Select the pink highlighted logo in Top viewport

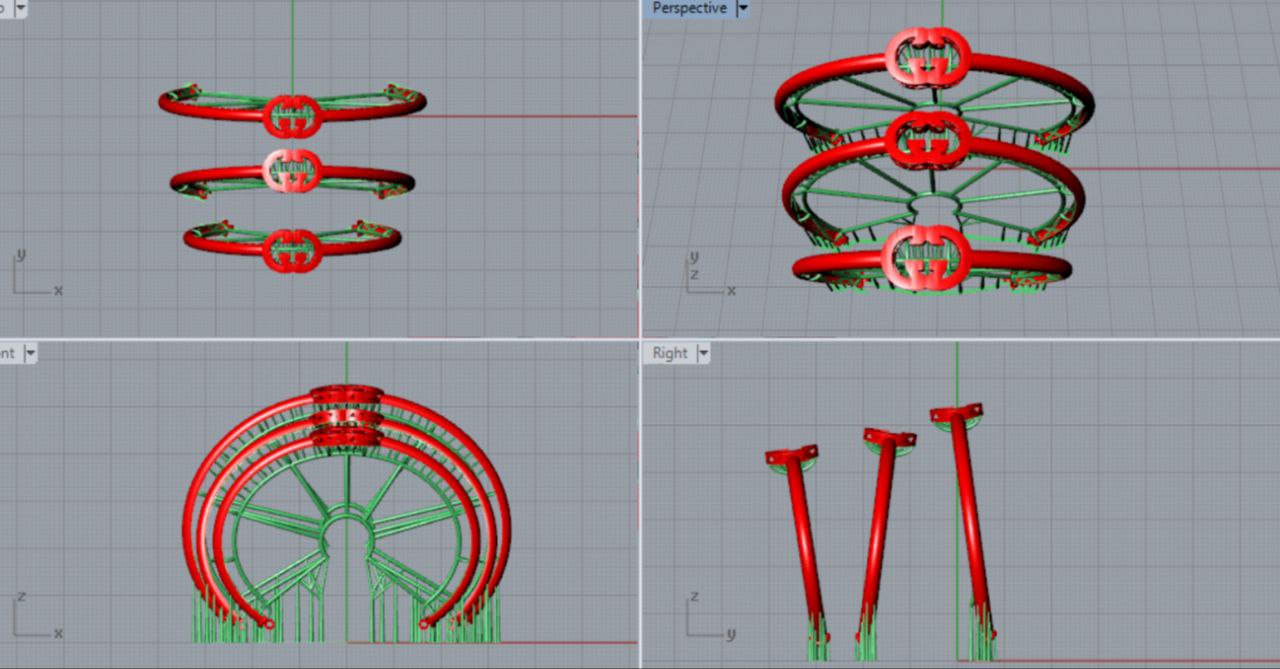tap(292, 169)
